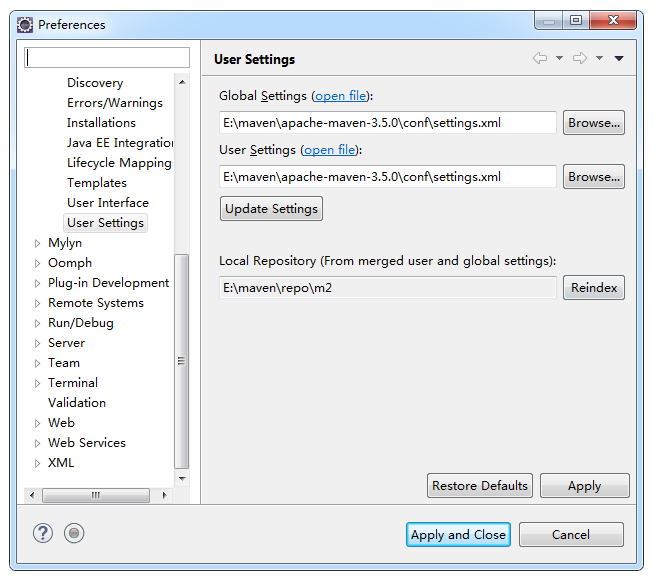Screen dimensions: 658x581
Task: Click the Apply button
Action: [585, 486]
